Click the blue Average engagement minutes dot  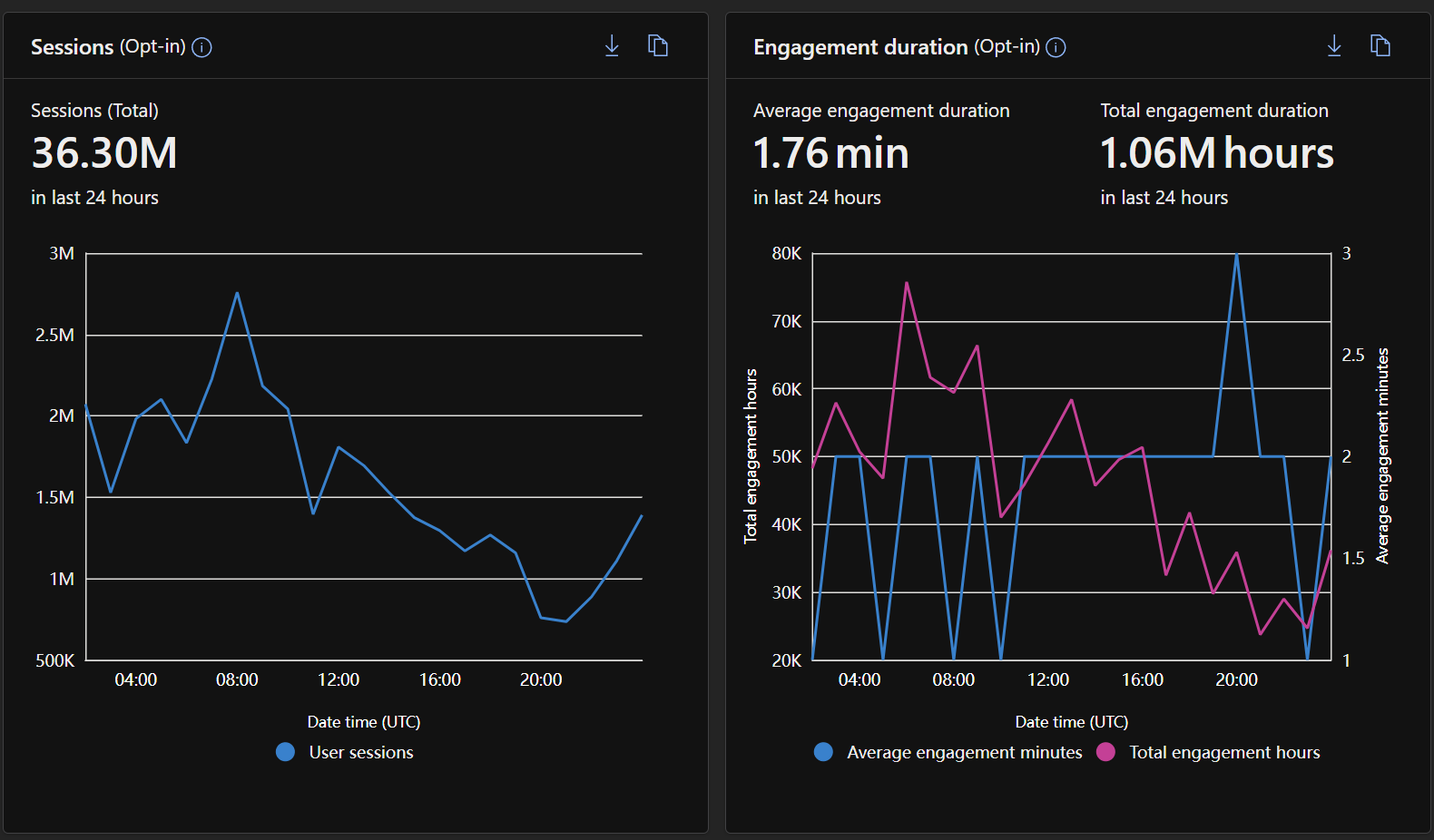[x=823, y=752]
